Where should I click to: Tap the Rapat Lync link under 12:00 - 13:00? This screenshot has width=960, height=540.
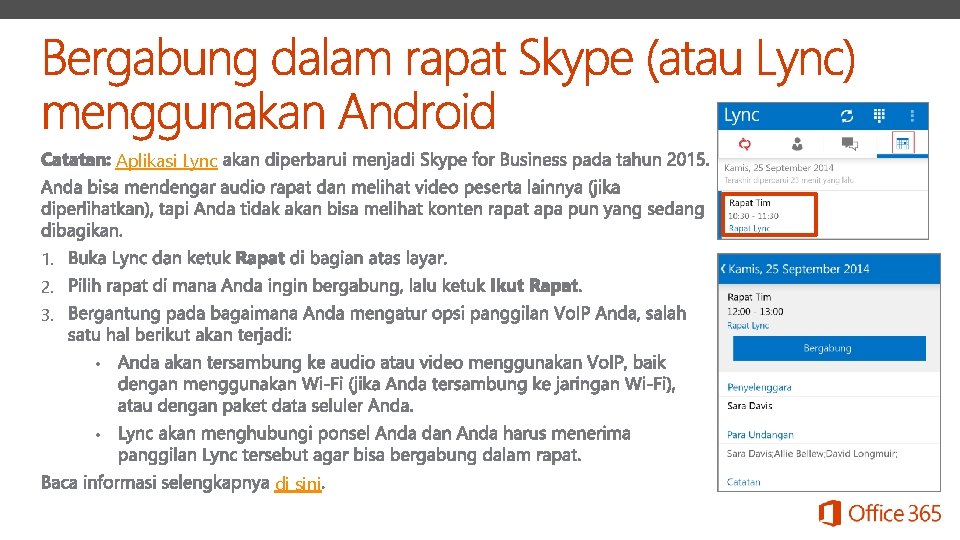coord(748,326)
